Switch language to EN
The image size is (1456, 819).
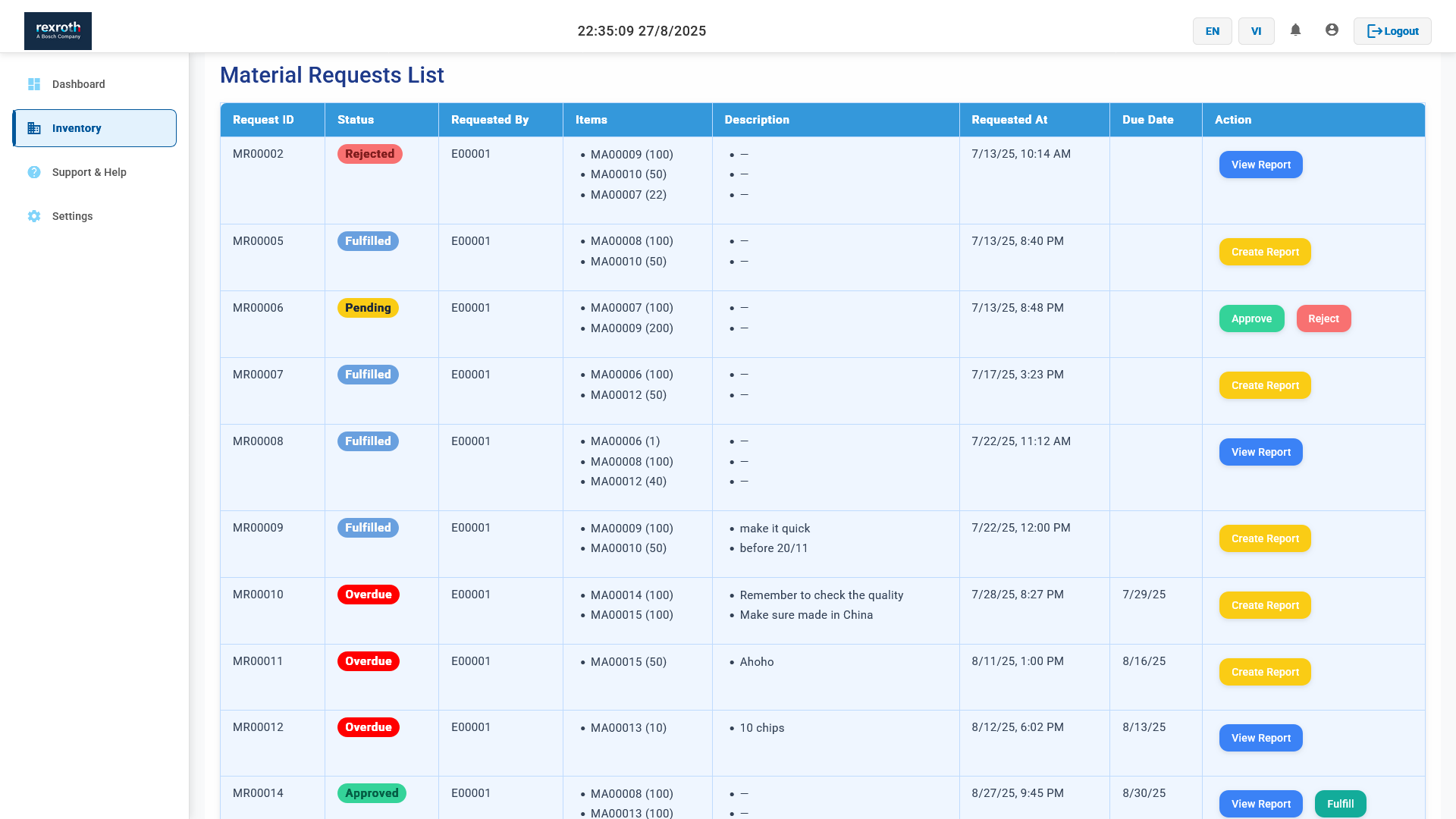coord(1212,31)
